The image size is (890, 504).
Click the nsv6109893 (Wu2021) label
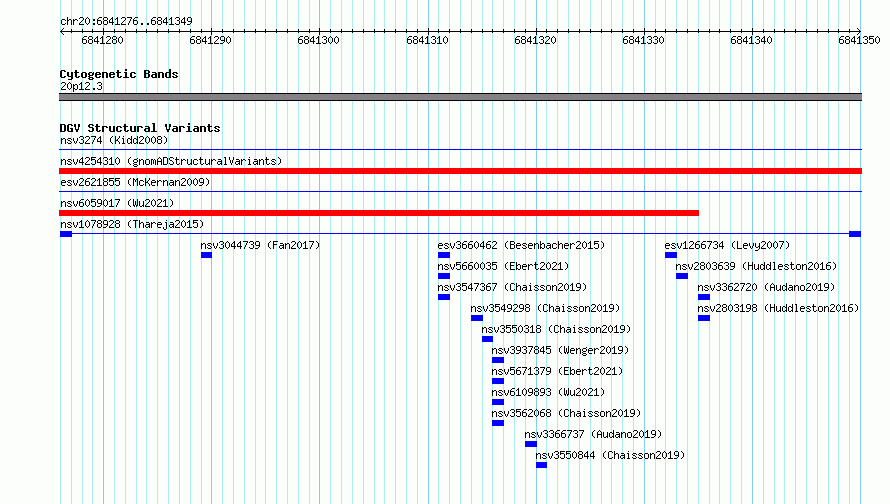tap(548, 392)
